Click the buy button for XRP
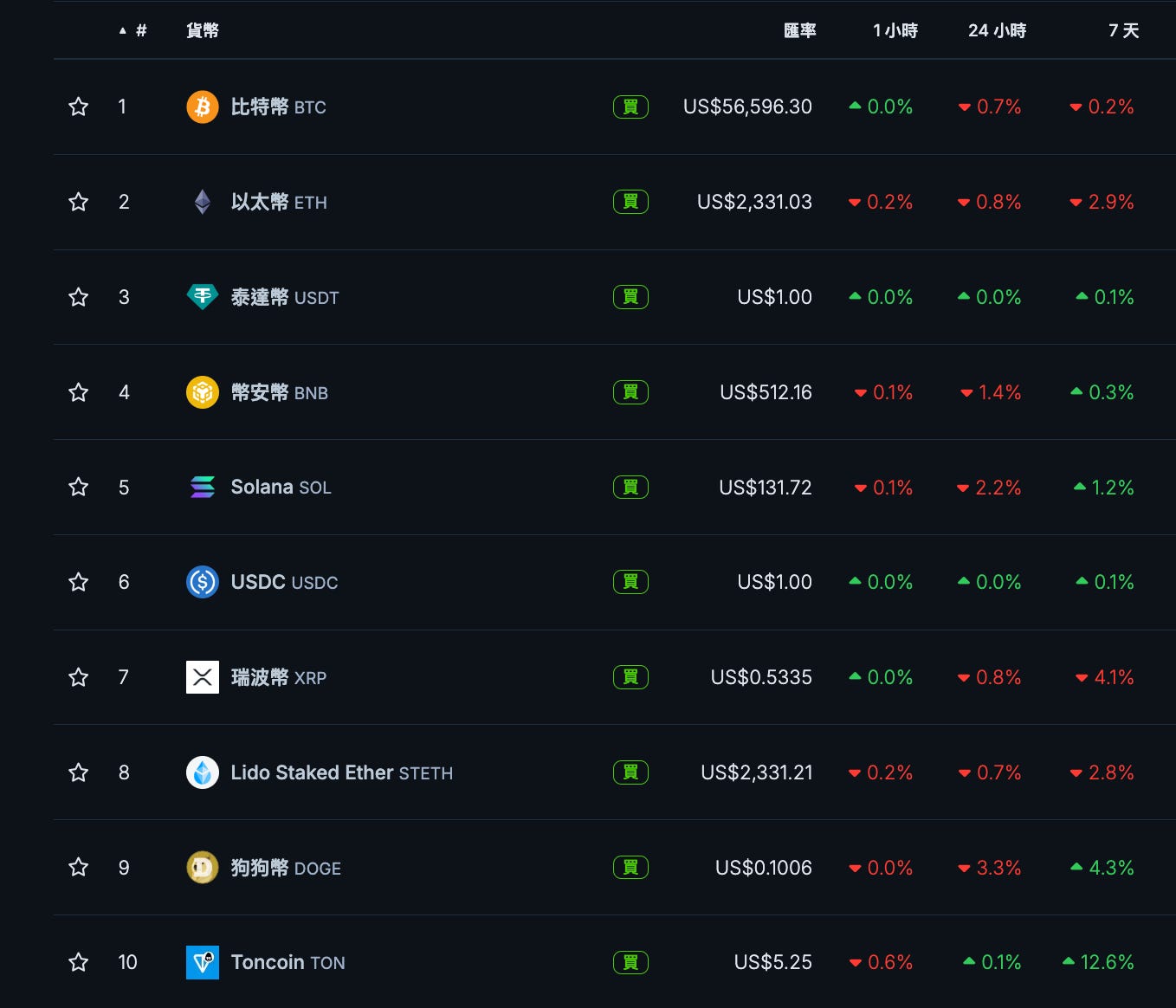 [630, 677]
